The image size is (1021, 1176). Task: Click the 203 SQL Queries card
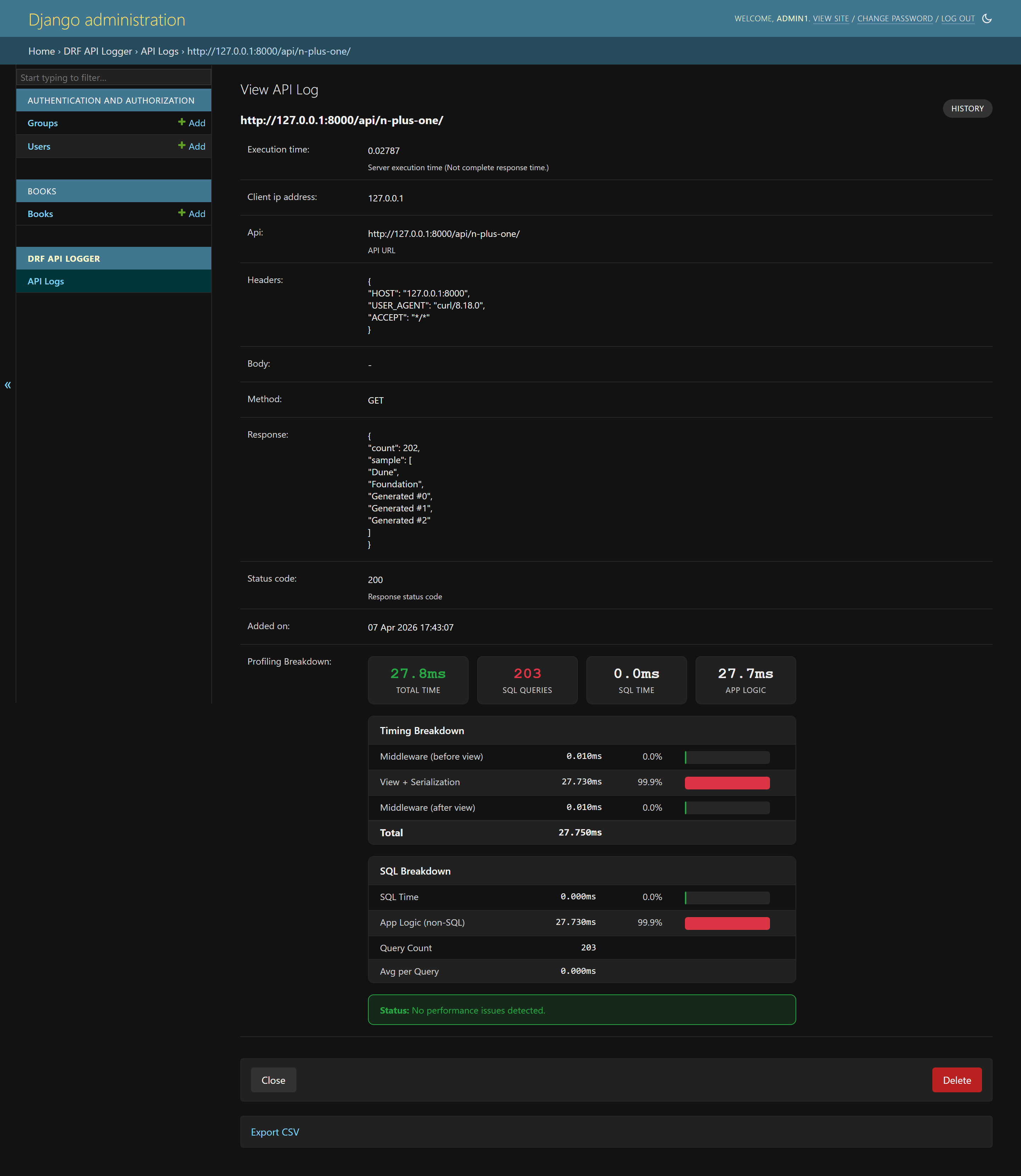(x=527, y=680)
